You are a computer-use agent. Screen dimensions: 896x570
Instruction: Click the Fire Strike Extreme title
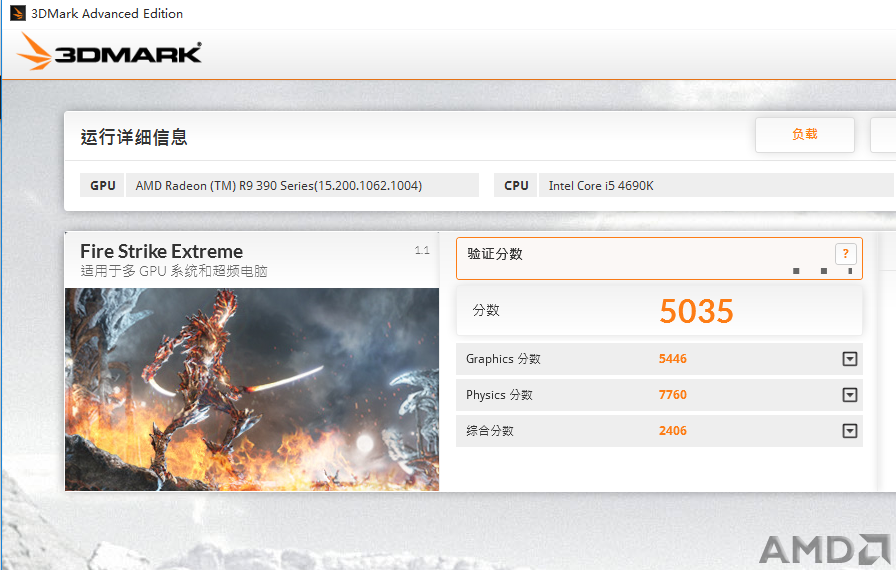[162, 251]
